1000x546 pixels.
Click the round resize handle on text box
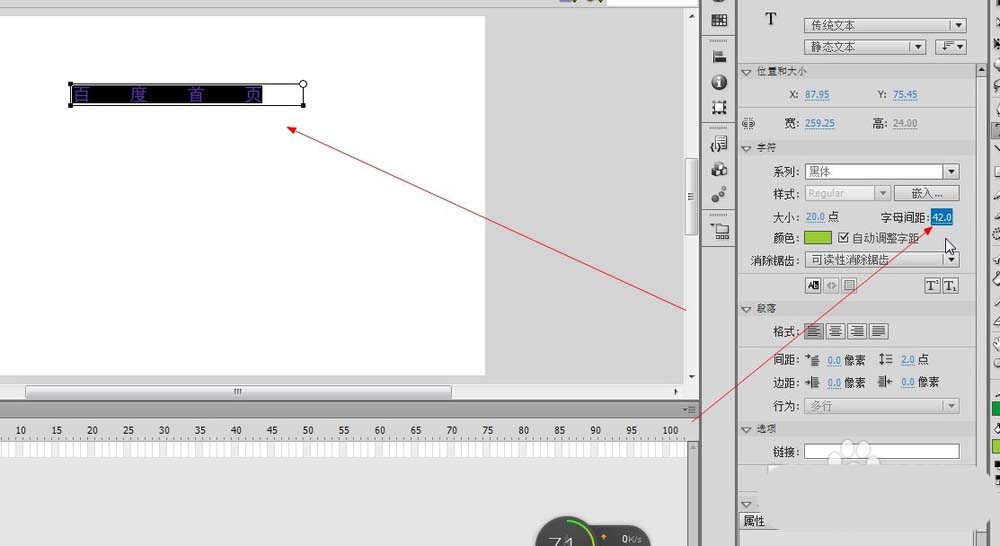pos(303,84)
